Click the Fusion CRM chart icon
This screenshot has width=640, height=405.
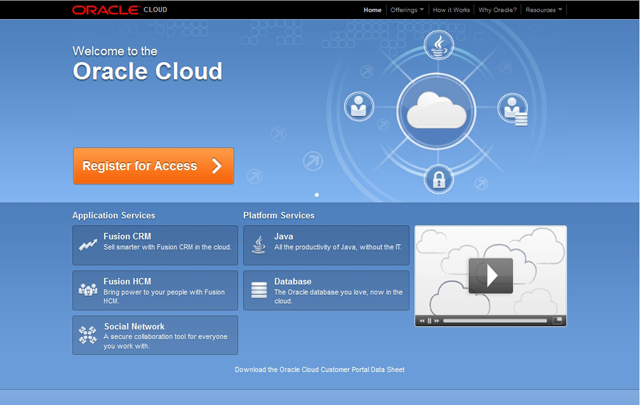88,245
